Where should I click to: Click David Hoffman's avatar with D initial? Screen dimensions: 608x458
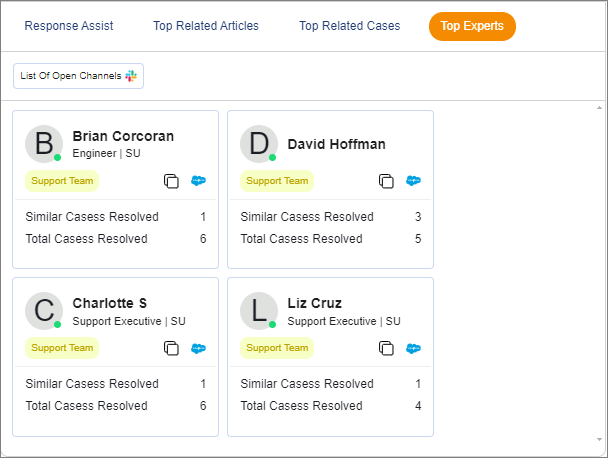pos(258,143)
